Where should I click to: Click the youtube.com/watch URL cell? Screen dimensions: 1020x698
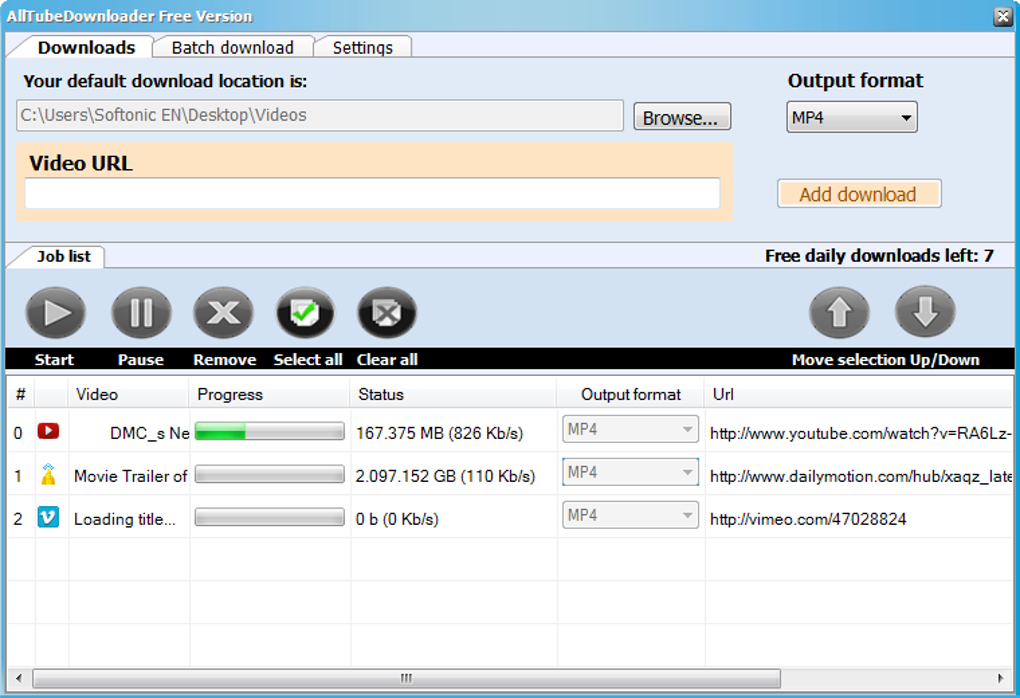click(x=860, y=433)
